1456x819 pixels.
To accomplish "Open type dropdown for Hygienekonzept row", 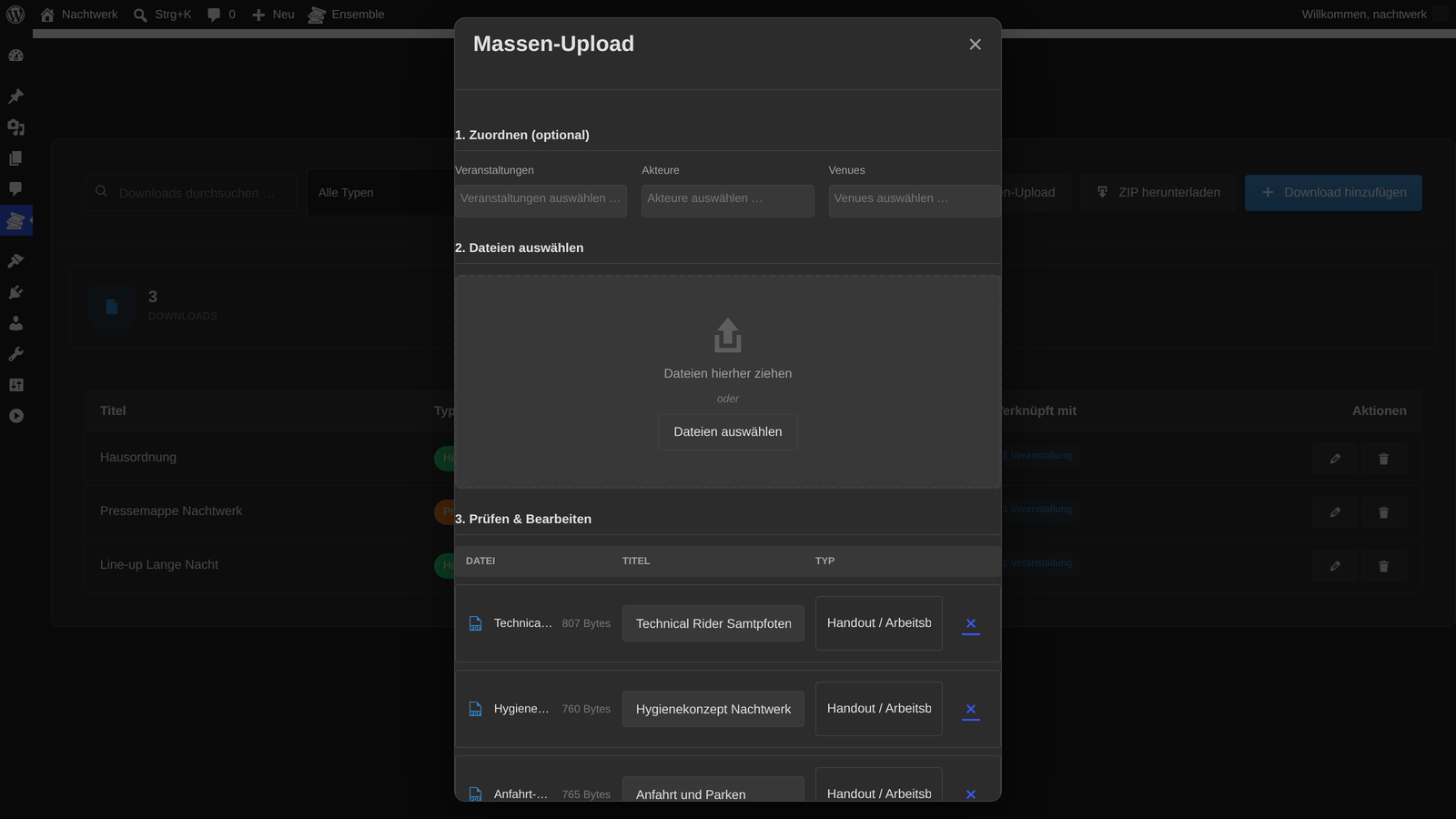I will coord(879,709).
